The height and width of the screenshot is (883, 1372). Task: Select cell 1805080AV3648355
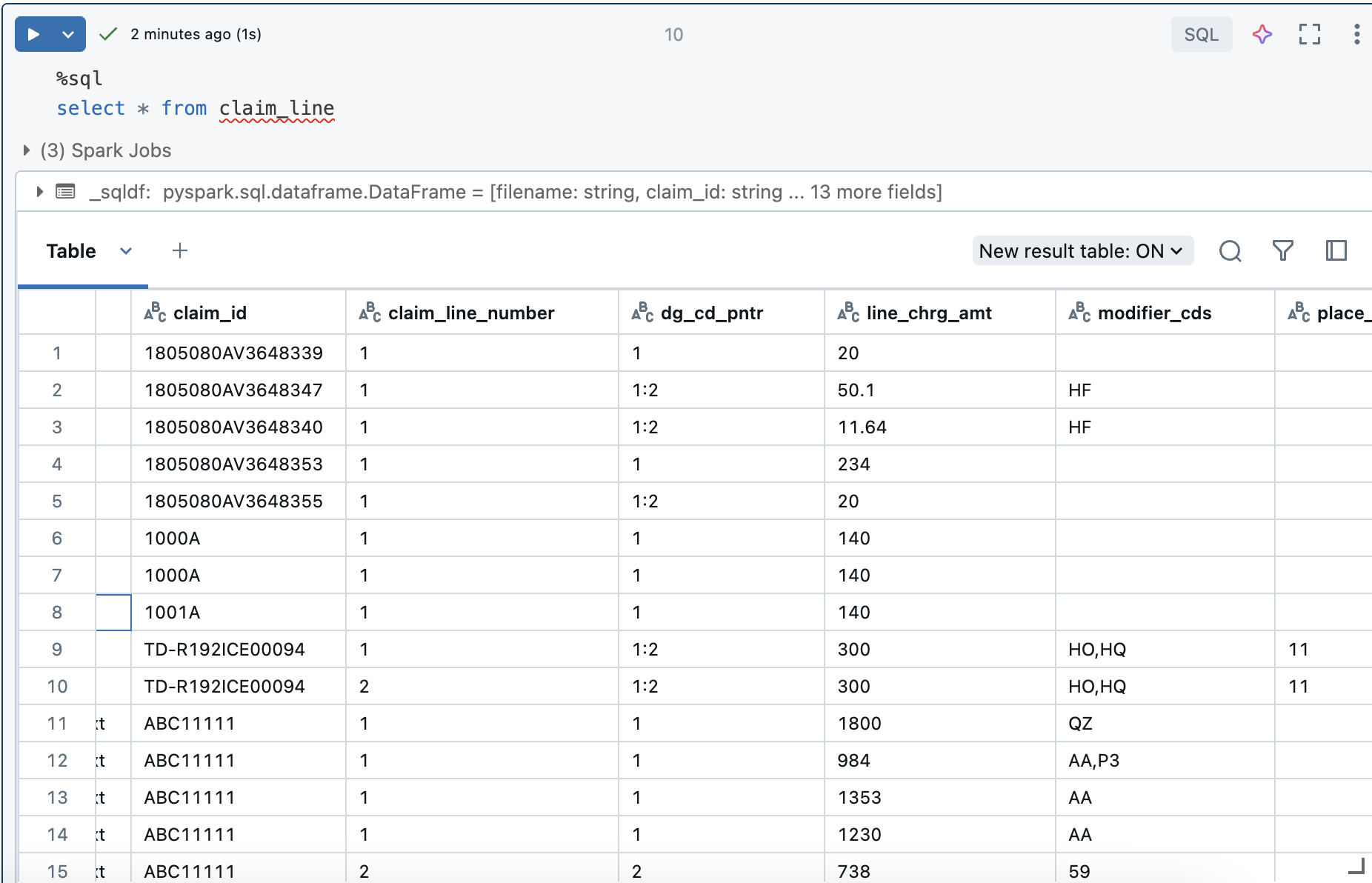tap(239, 501)
